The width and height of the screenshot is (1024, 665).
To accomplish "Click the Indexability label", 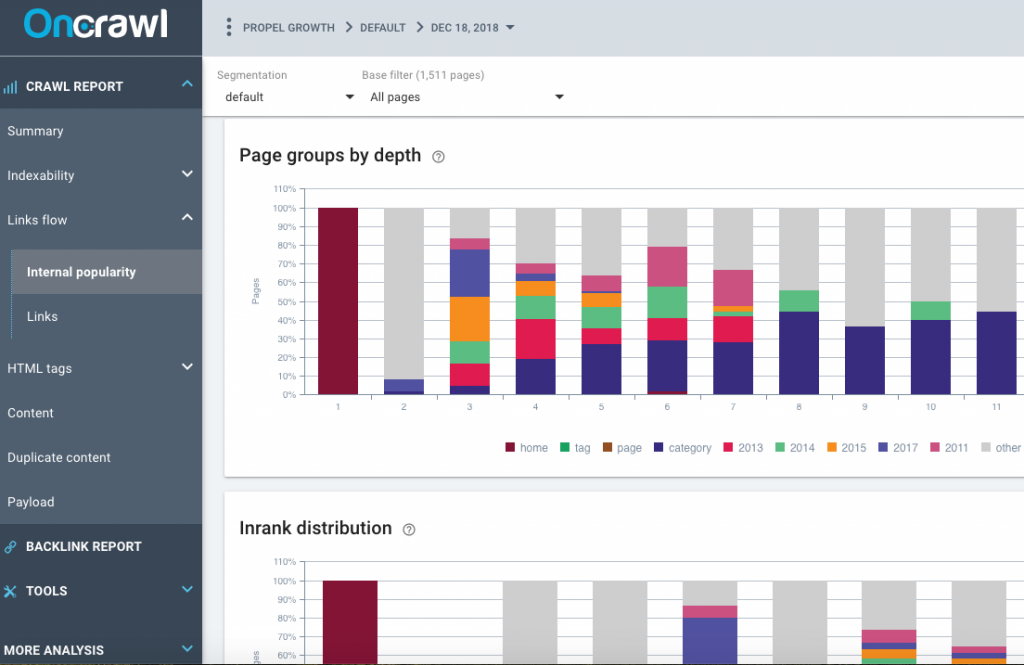I will pyautogui.click(x=40, y=175).
